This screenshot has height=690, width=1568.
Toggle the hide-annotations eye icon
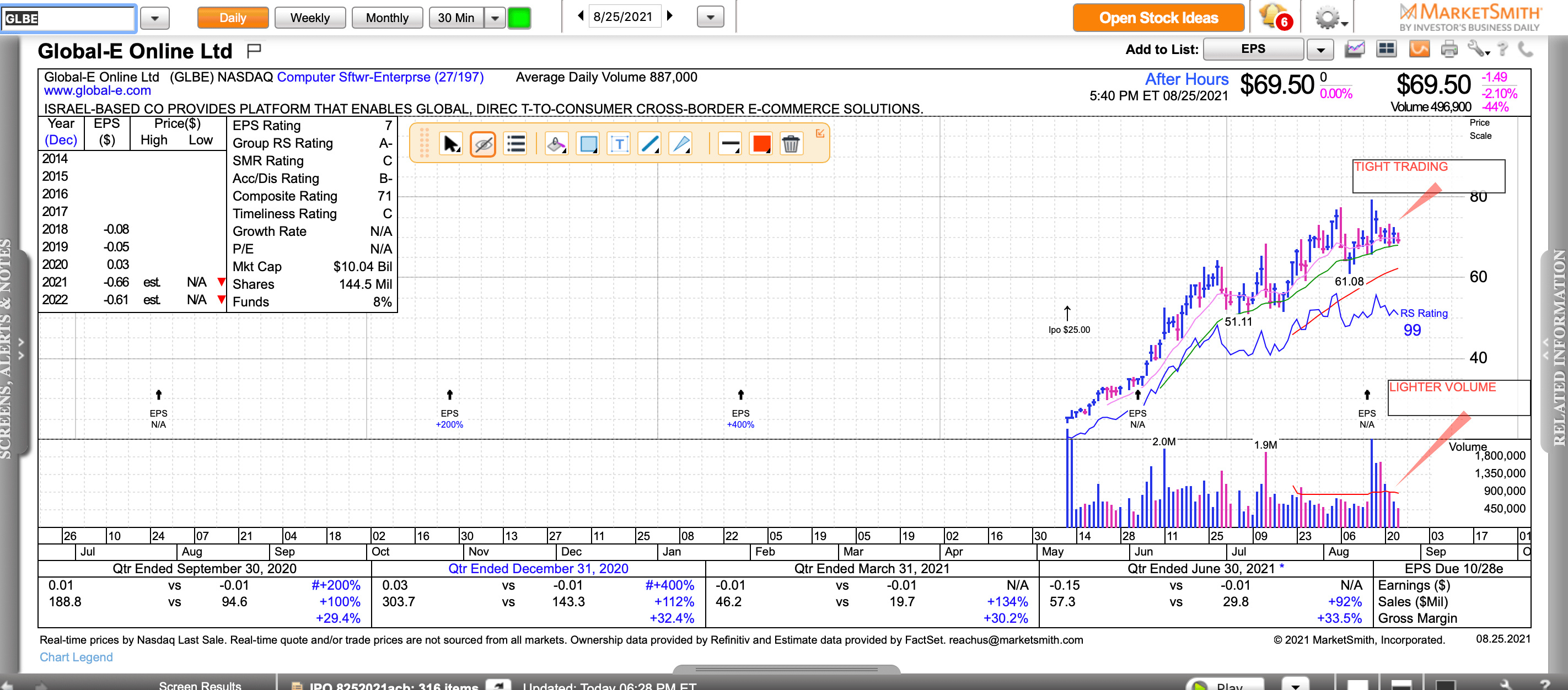tap(483, 144)
